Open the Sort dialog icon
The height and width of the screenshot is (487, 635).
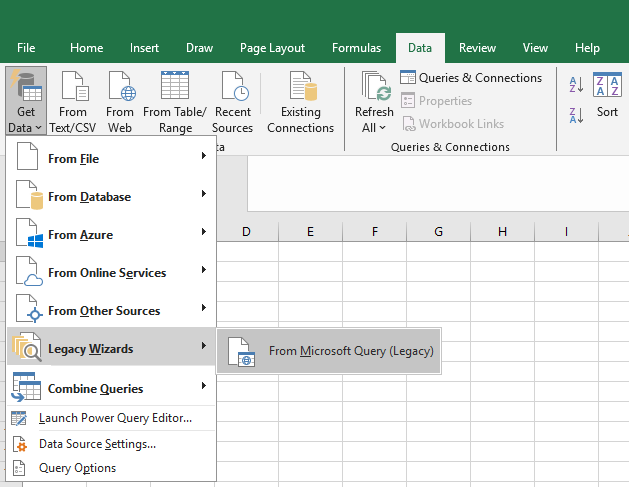607,85
